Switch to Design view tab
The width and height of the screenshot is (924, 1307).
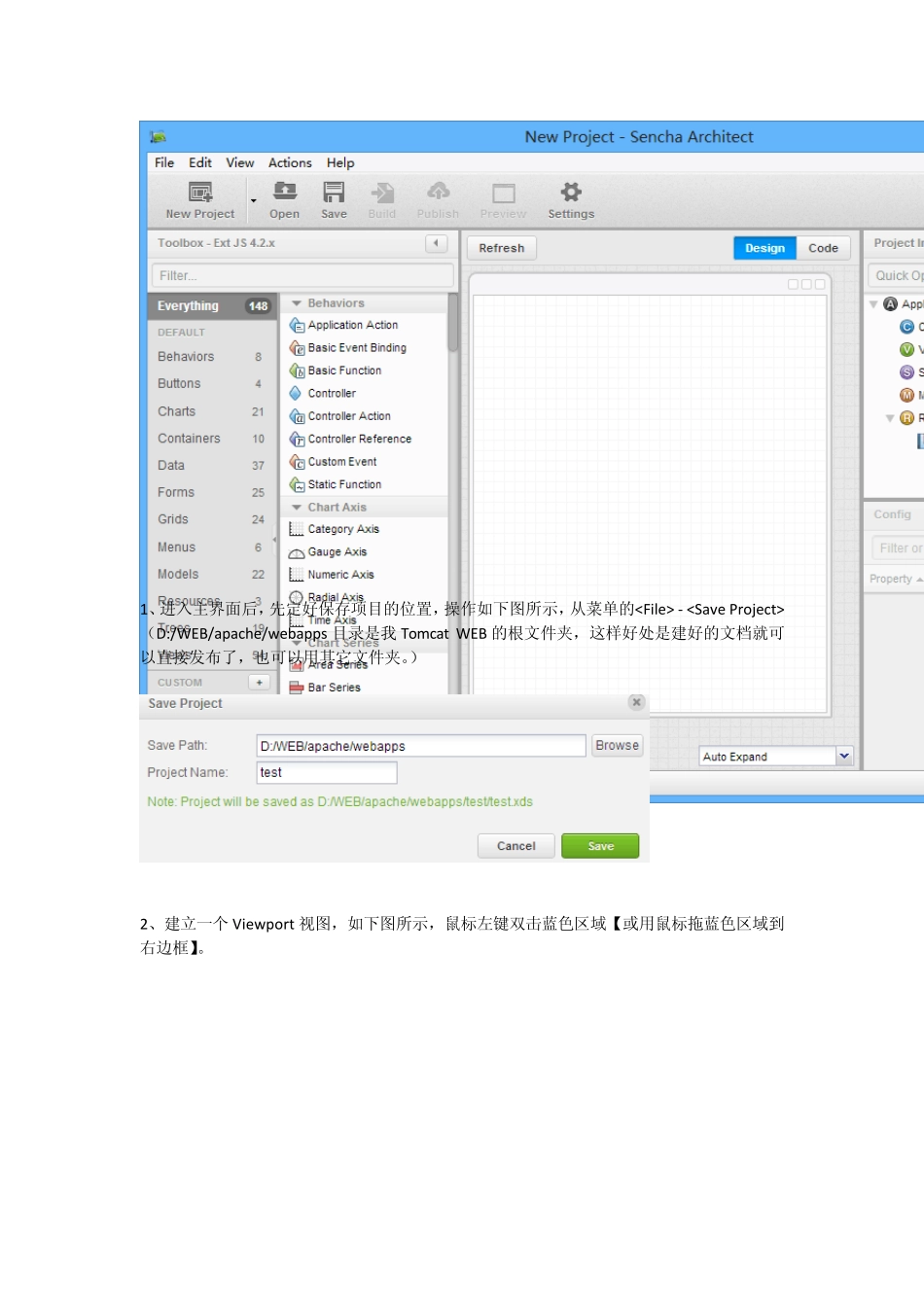pos(764,248)
